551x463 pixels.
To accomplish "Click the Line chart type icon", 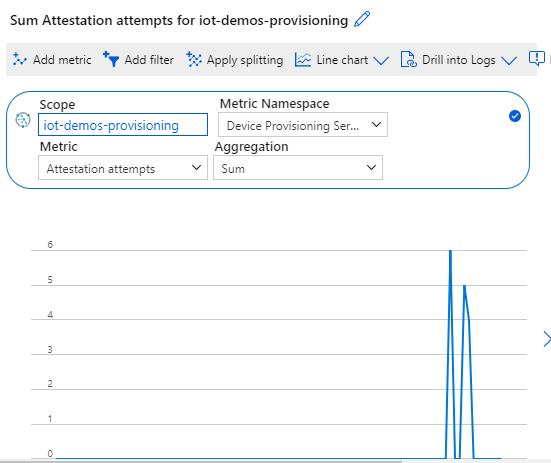I will 303,59.
